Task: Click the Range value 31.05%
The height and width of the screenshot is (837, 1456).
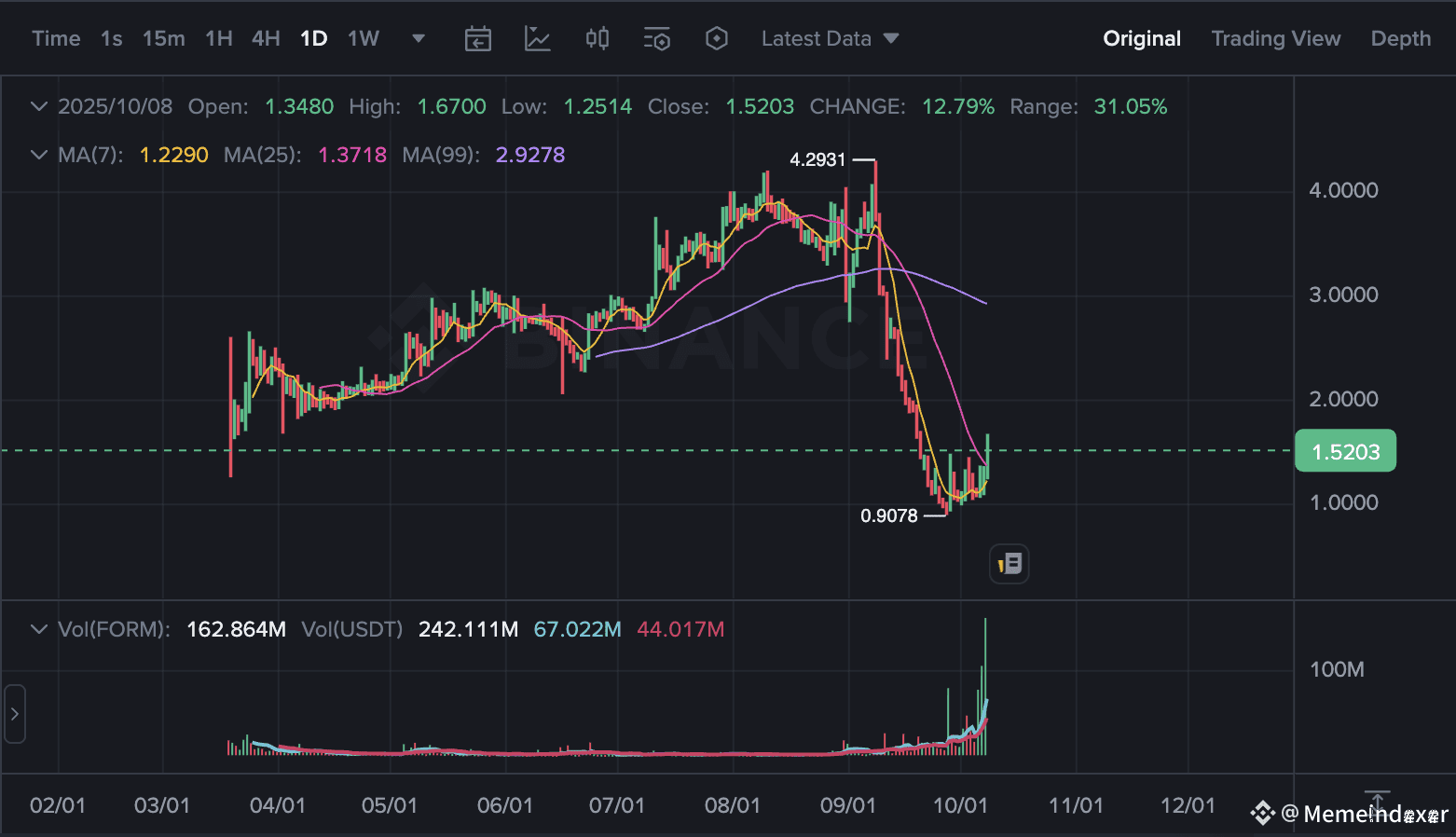Action: click(x=1131, y=106)
